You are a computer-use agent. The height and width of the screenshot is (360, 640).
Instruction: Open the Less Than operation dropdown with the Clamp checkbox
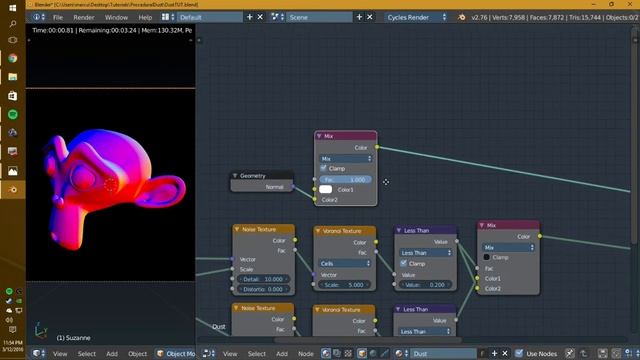tap(425, 253)
